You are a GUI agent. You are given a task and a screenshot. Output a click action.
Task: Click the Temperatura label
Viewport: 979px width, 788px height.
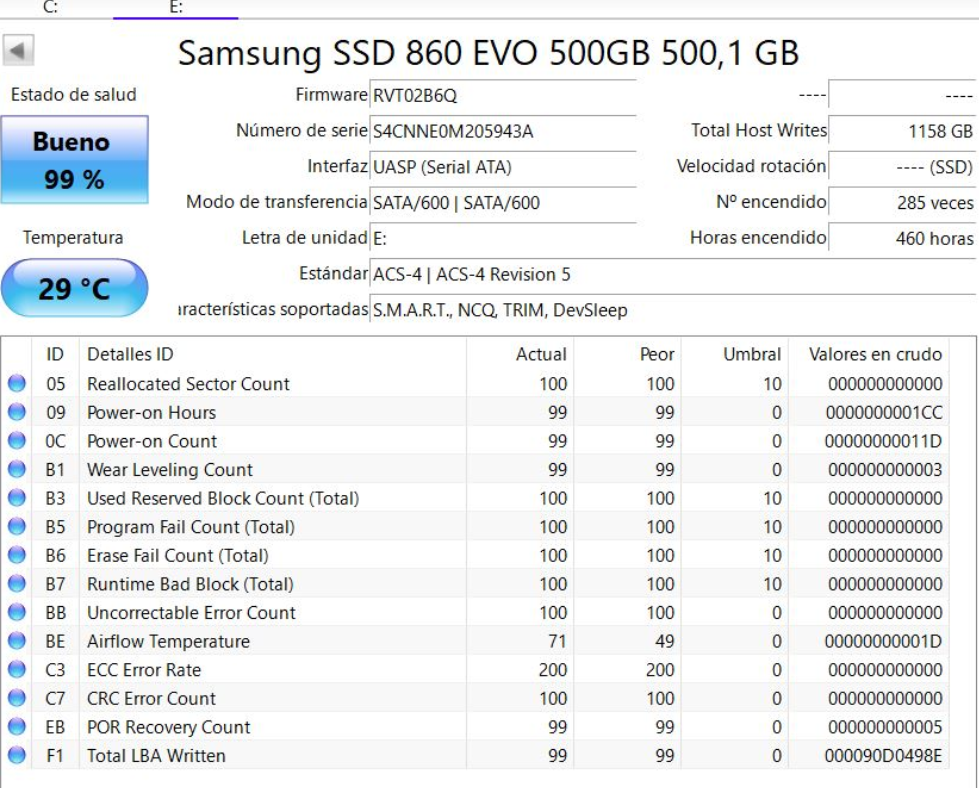[73, 237]
